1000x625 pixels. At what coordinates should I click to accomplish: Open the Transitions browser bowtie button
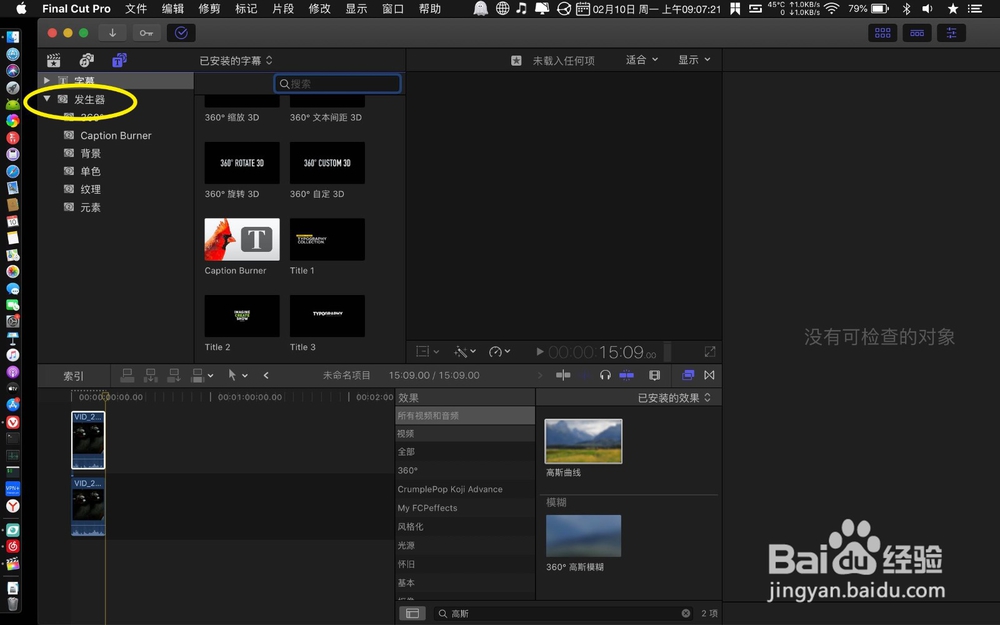tap(709, 375)
